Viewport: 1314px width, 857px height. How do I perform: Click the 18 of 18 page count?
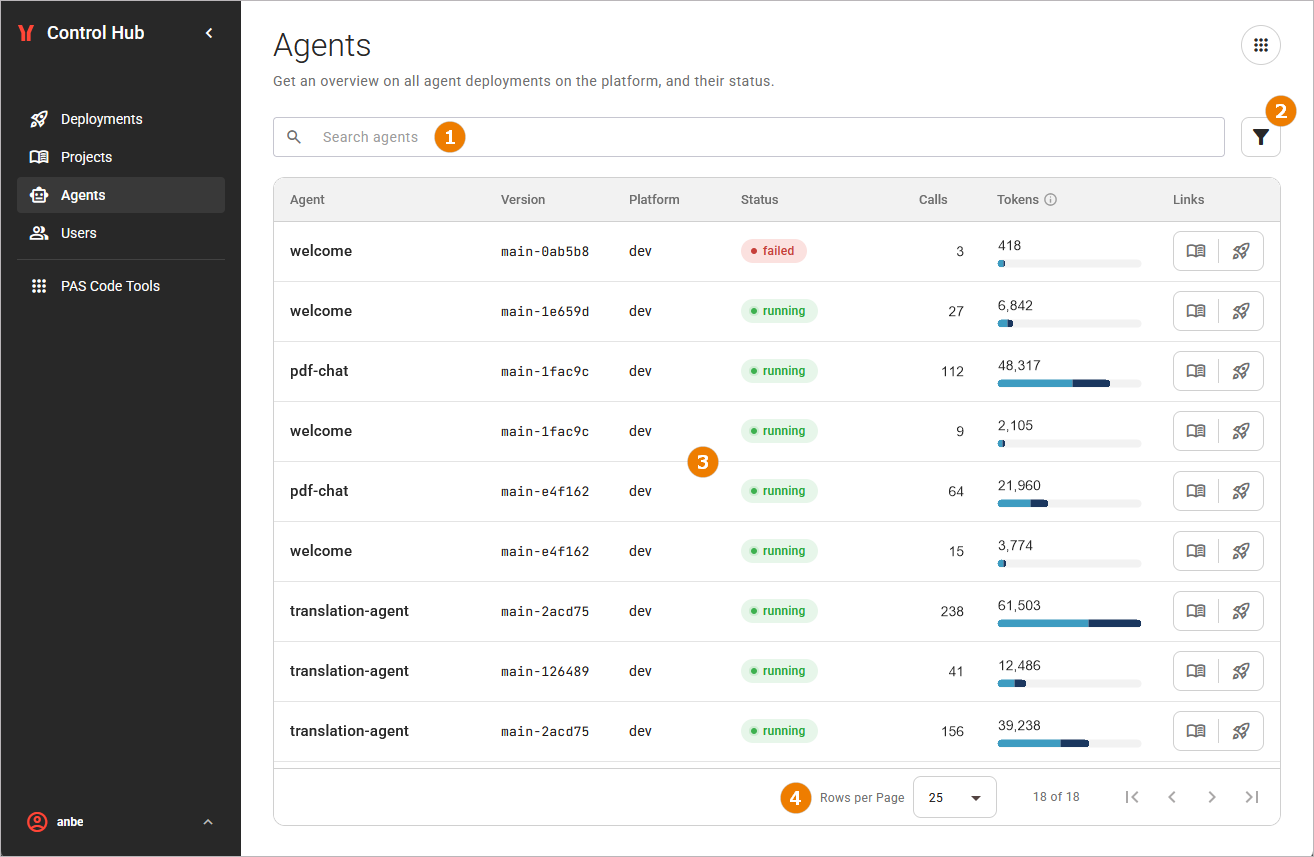tap(1056, 797)
